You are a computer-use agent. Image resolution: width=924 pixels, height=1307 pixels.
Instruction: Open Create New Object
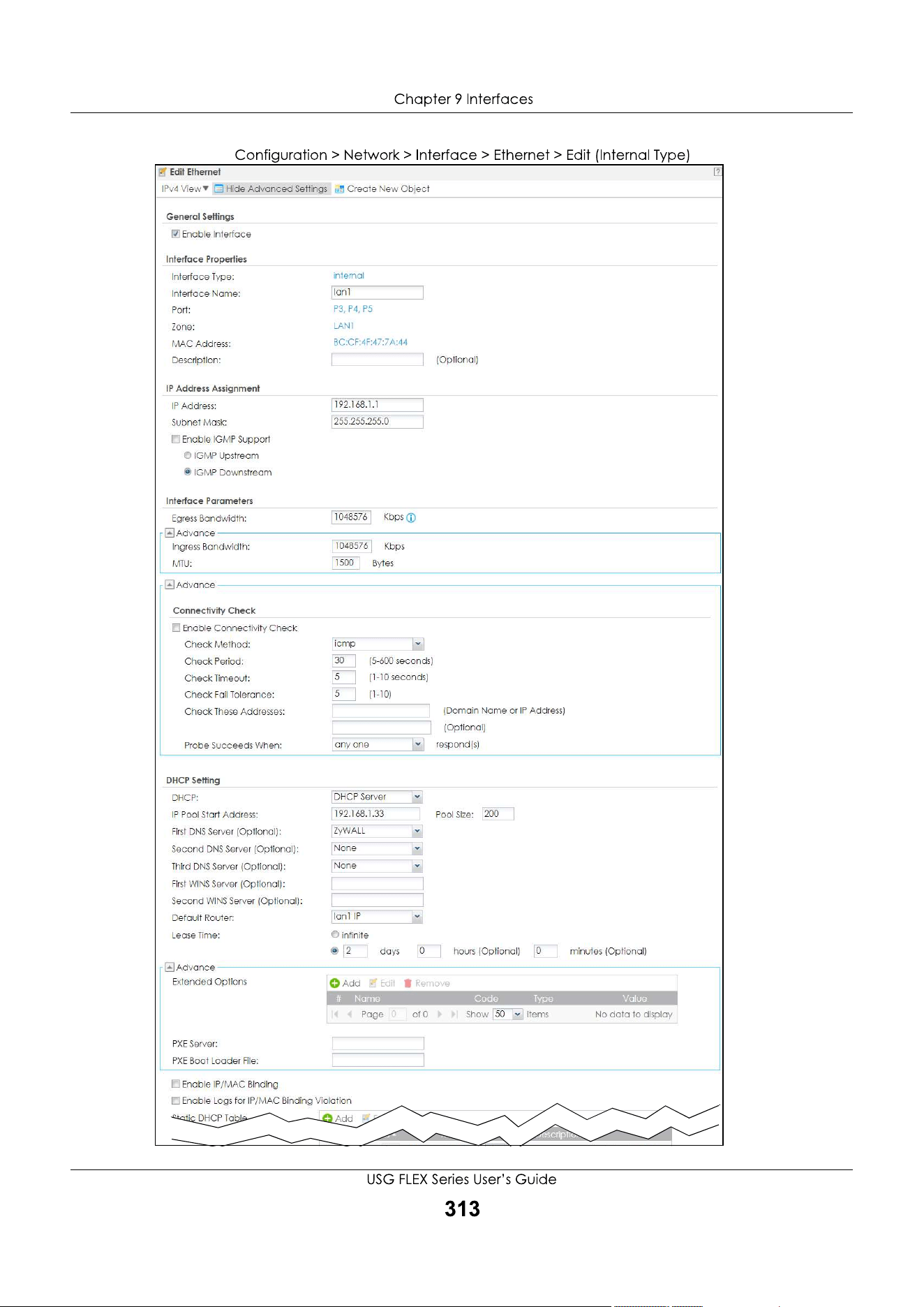tap(382, 189)
